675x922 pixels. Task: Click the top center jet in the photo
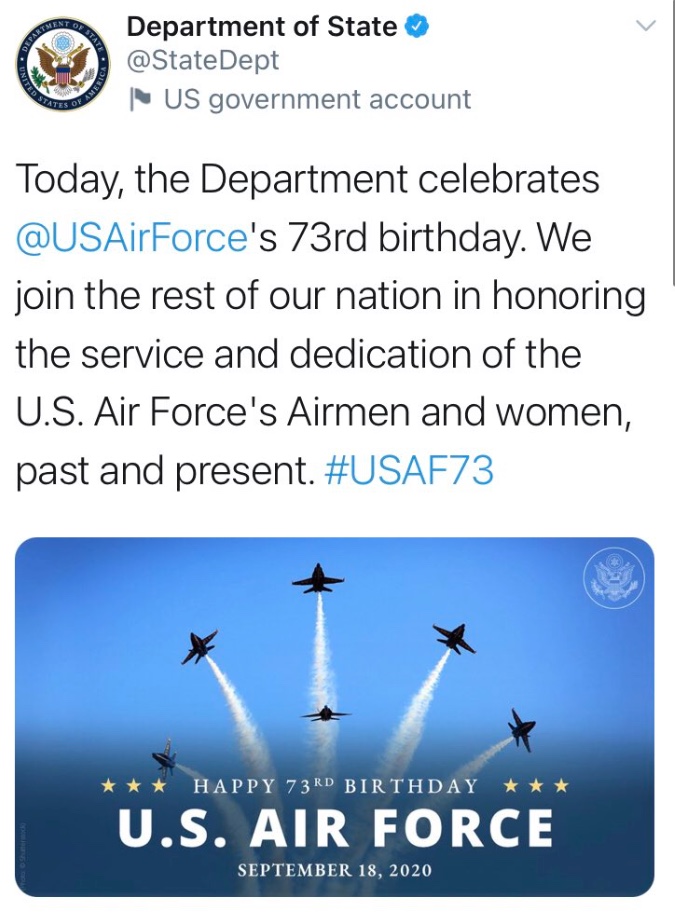pos(318,579)
